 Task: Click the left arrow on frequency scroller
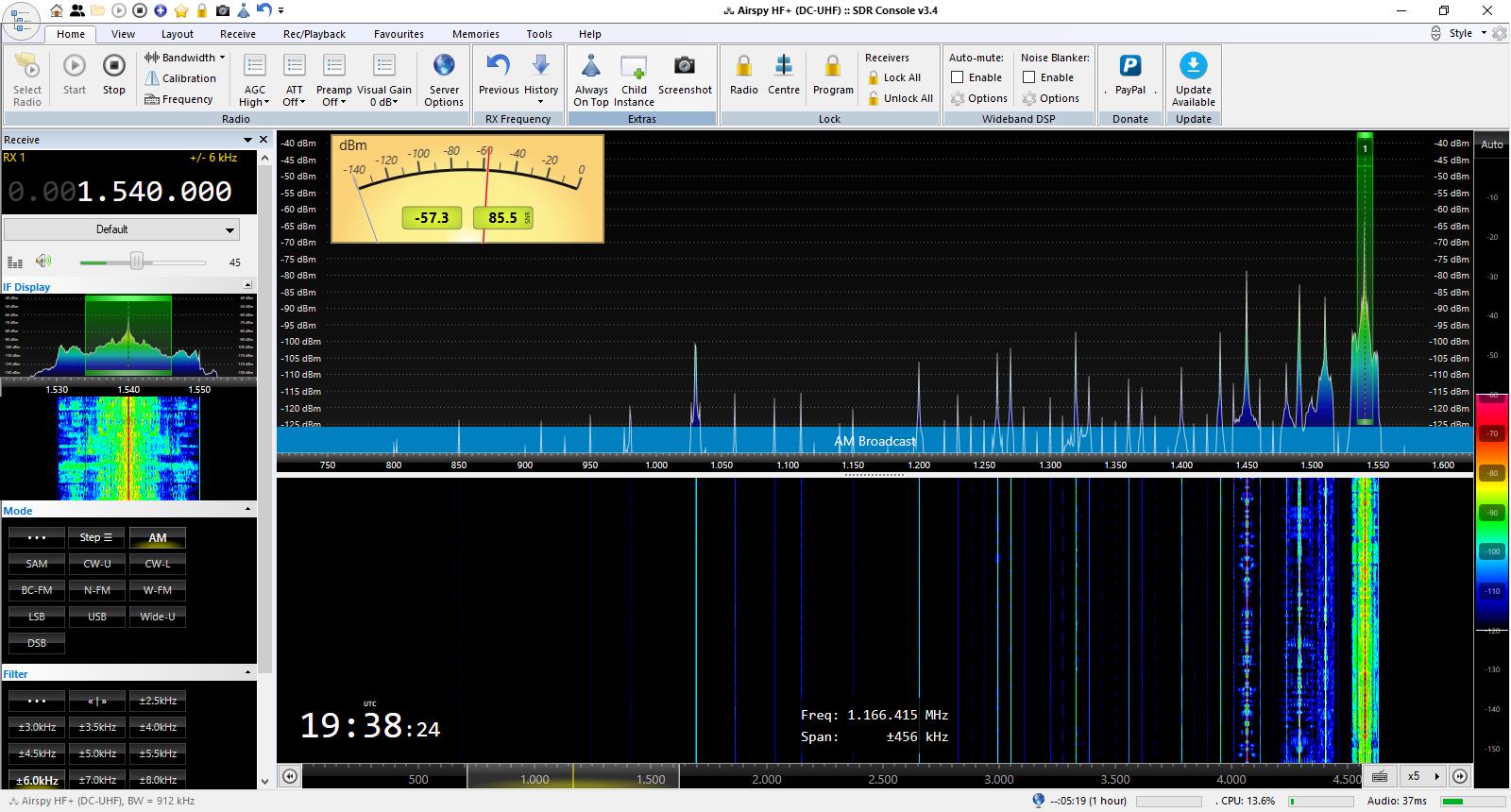pyautogui.click(x=290, y=776)
